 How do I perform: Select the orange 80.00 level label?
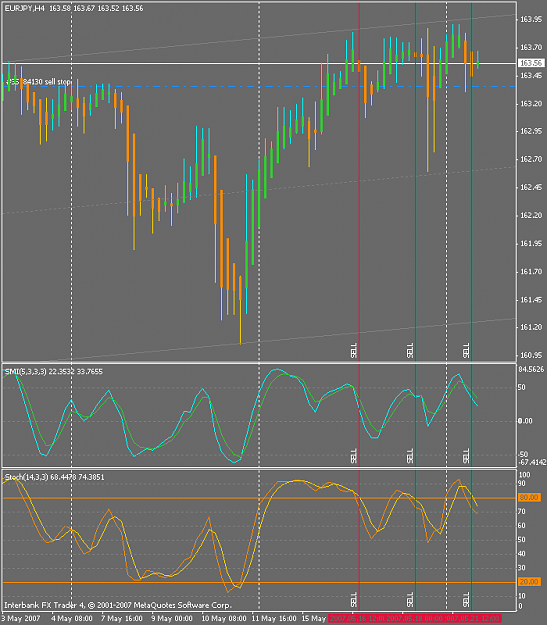pyautogui.click(x=529, y=497)
